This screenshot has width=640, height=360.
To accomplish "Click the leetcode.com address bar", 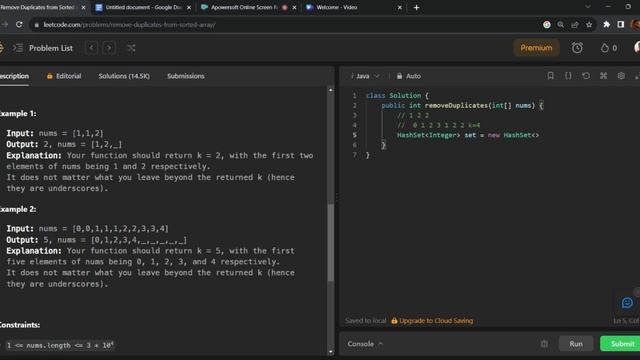I will pos(286,24).
